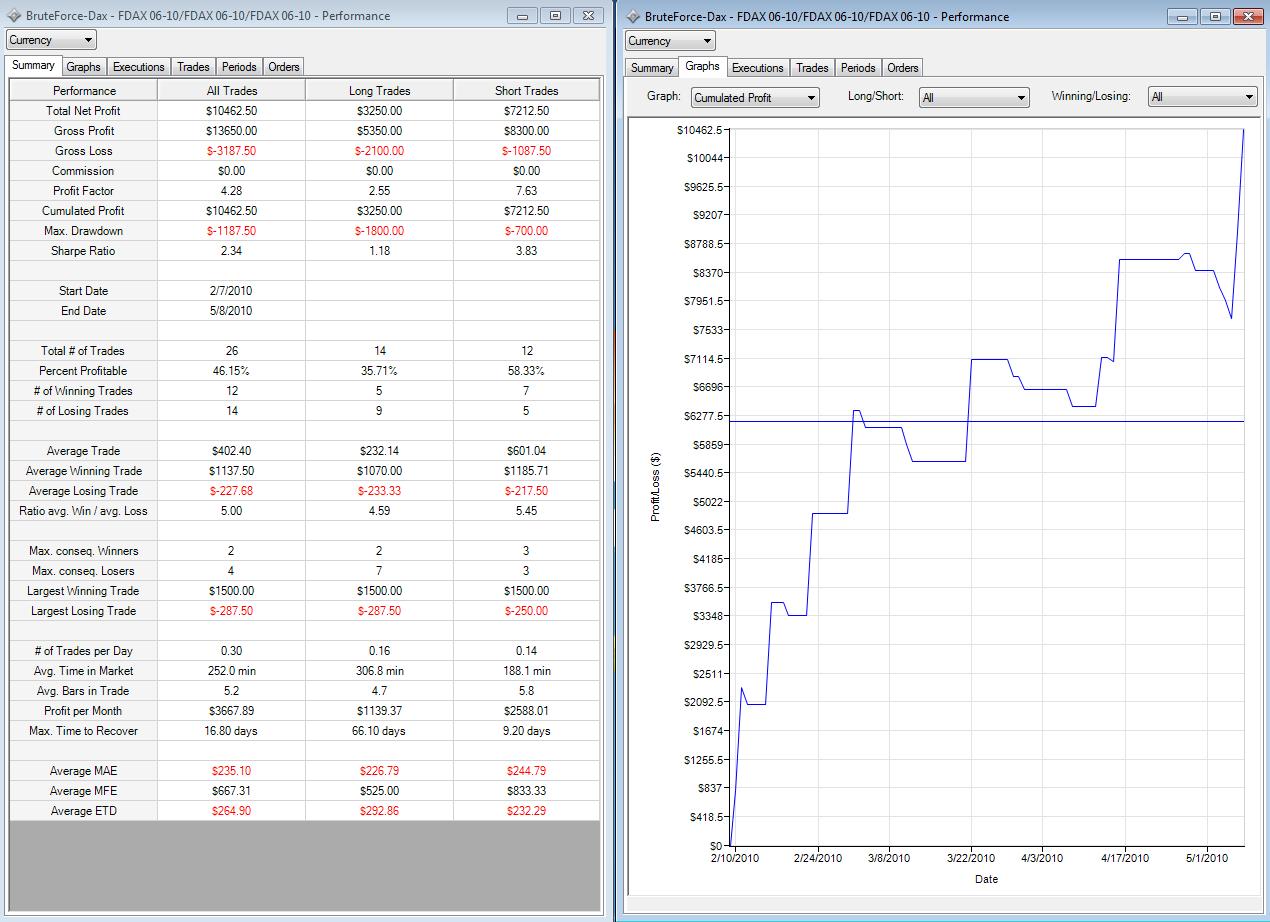Maximize the left Performance window

click(557, 15)
